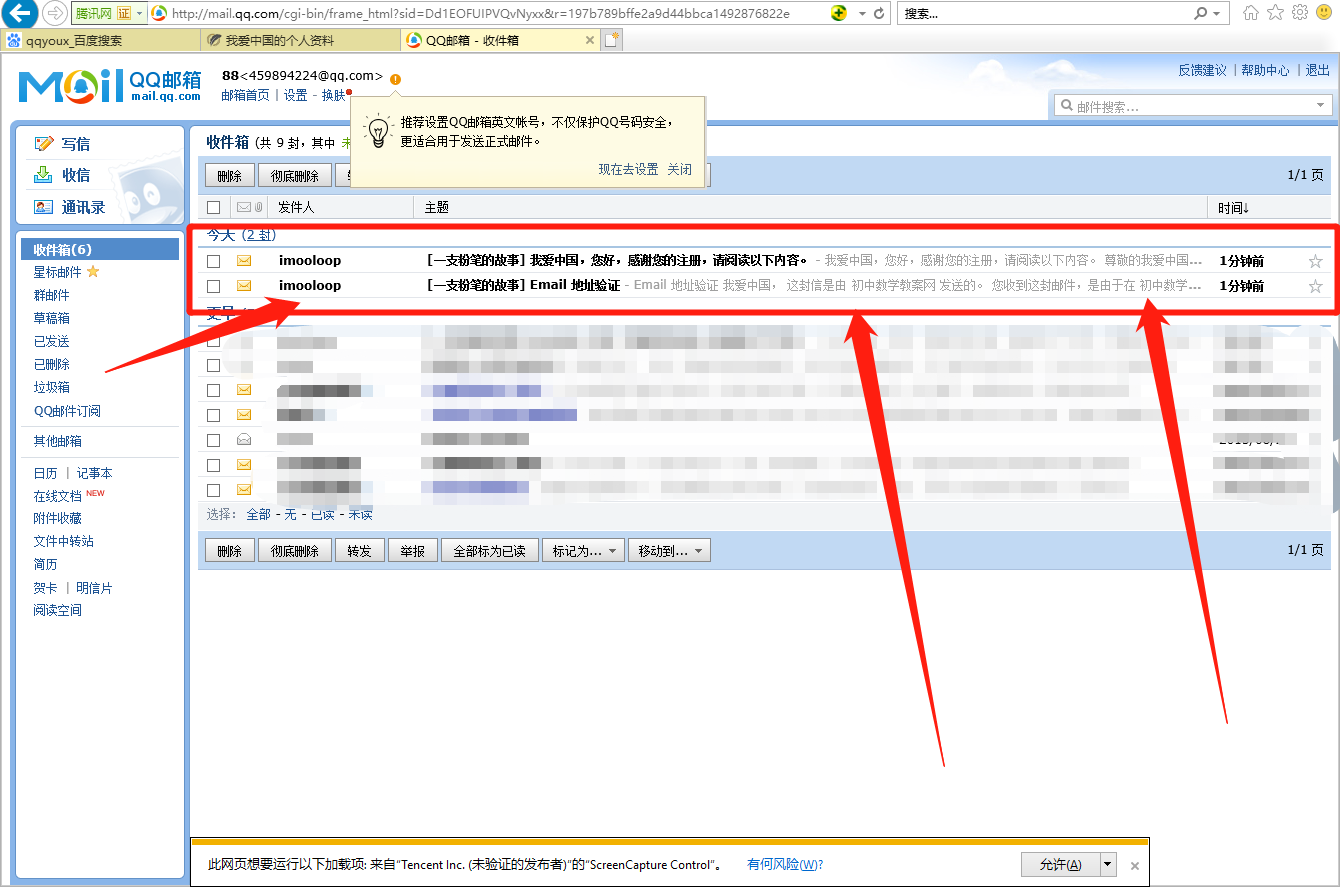1340x887 pixels.
Task: Open the 垃圾箱 folder
Action: (51, 387)
